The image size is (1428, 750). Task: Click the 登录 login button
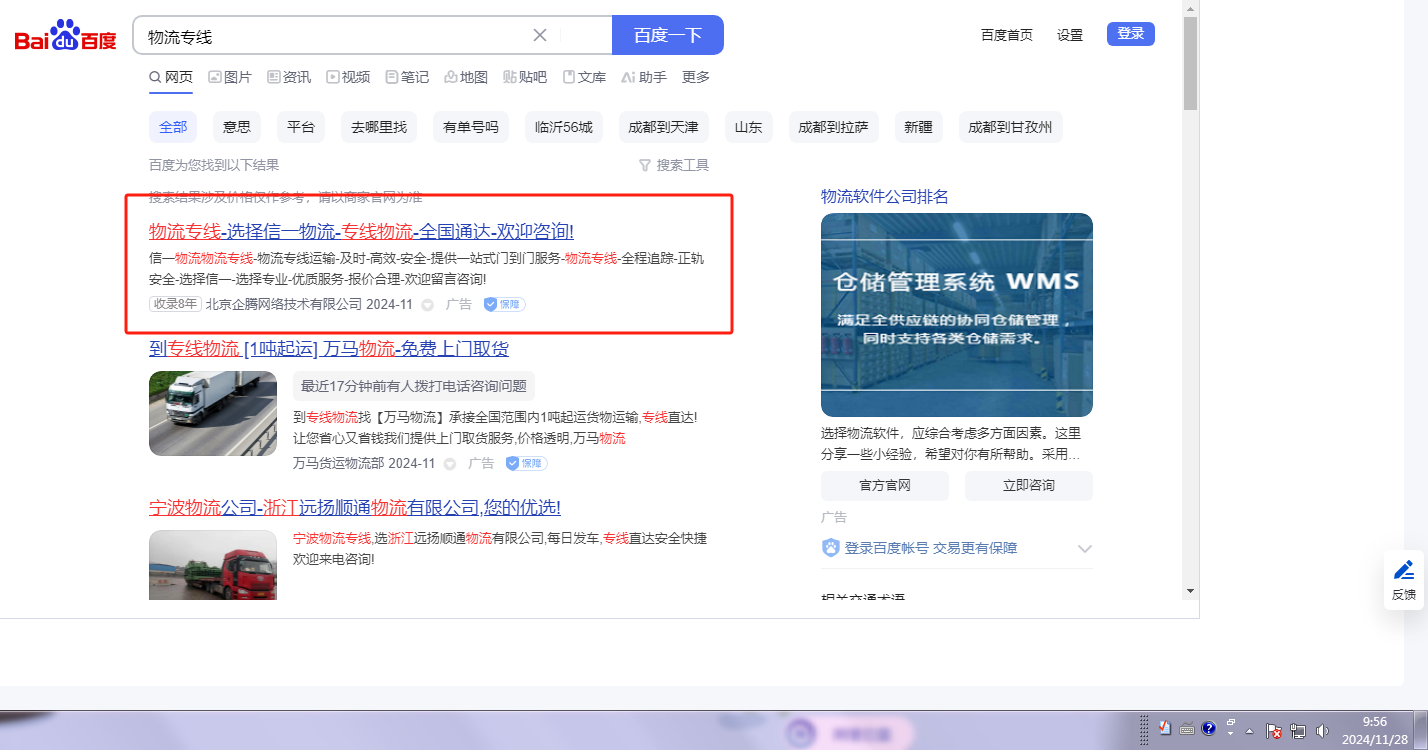pos(1131,34)
